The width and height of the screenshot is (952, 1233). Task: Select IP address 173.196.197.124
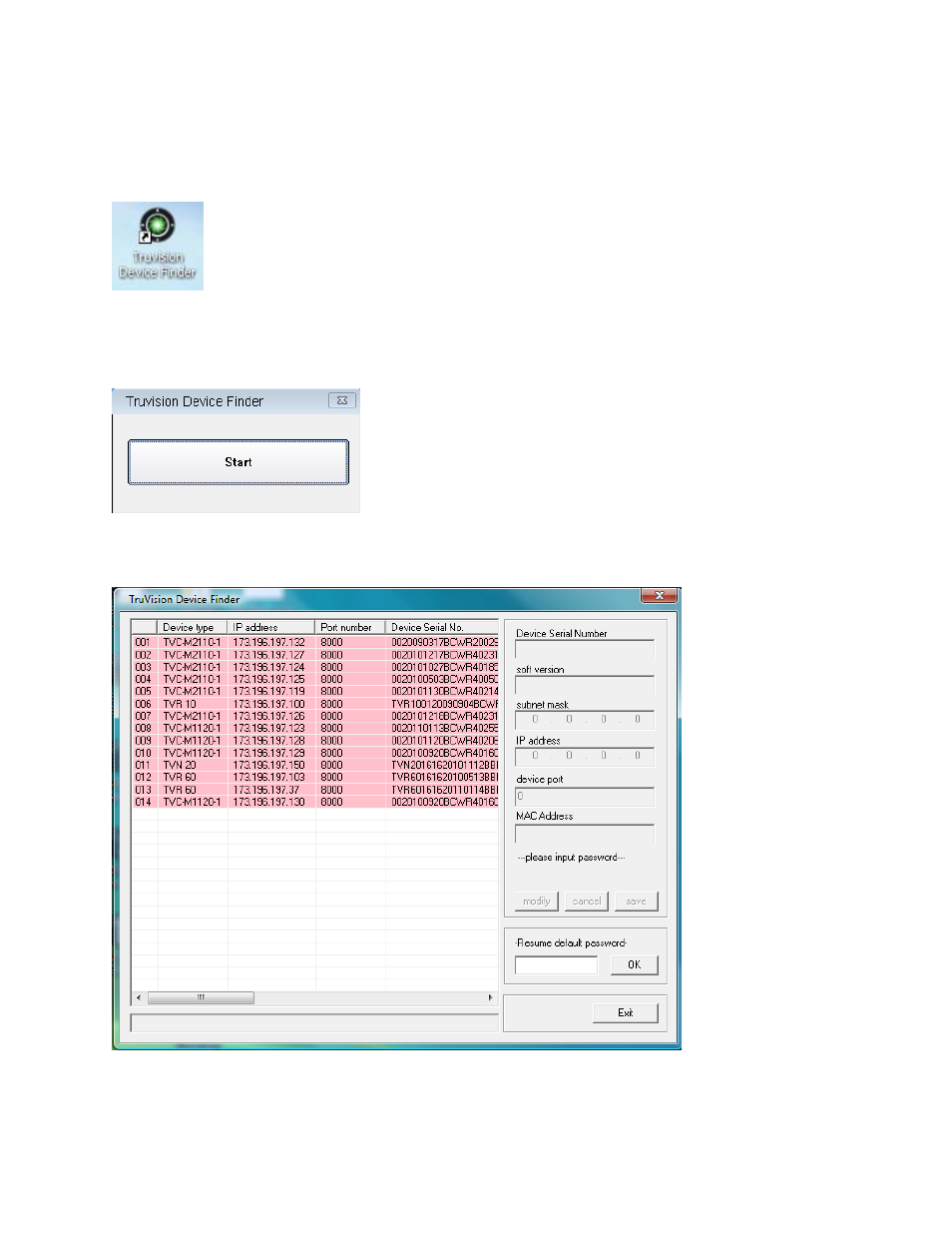(x=269, y=667)
